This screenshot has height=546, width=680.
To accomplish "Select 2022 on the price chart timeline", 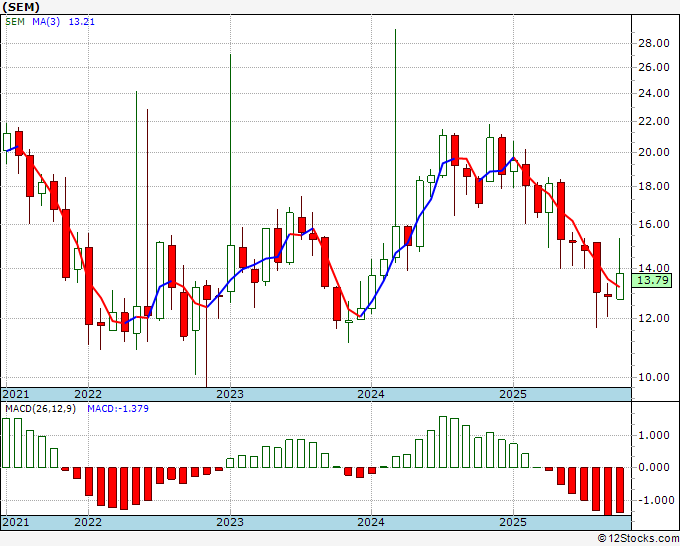I will 88,394.
